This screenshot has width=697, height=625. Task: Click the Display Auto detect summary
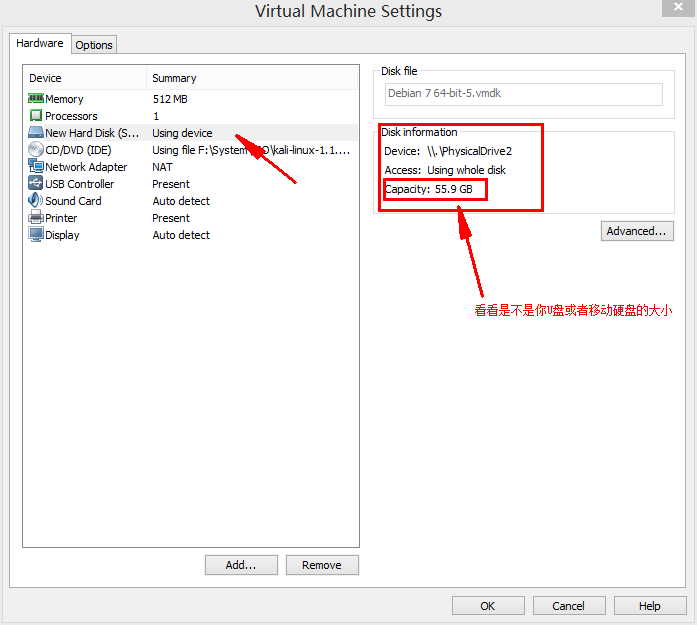coord(181,235)
